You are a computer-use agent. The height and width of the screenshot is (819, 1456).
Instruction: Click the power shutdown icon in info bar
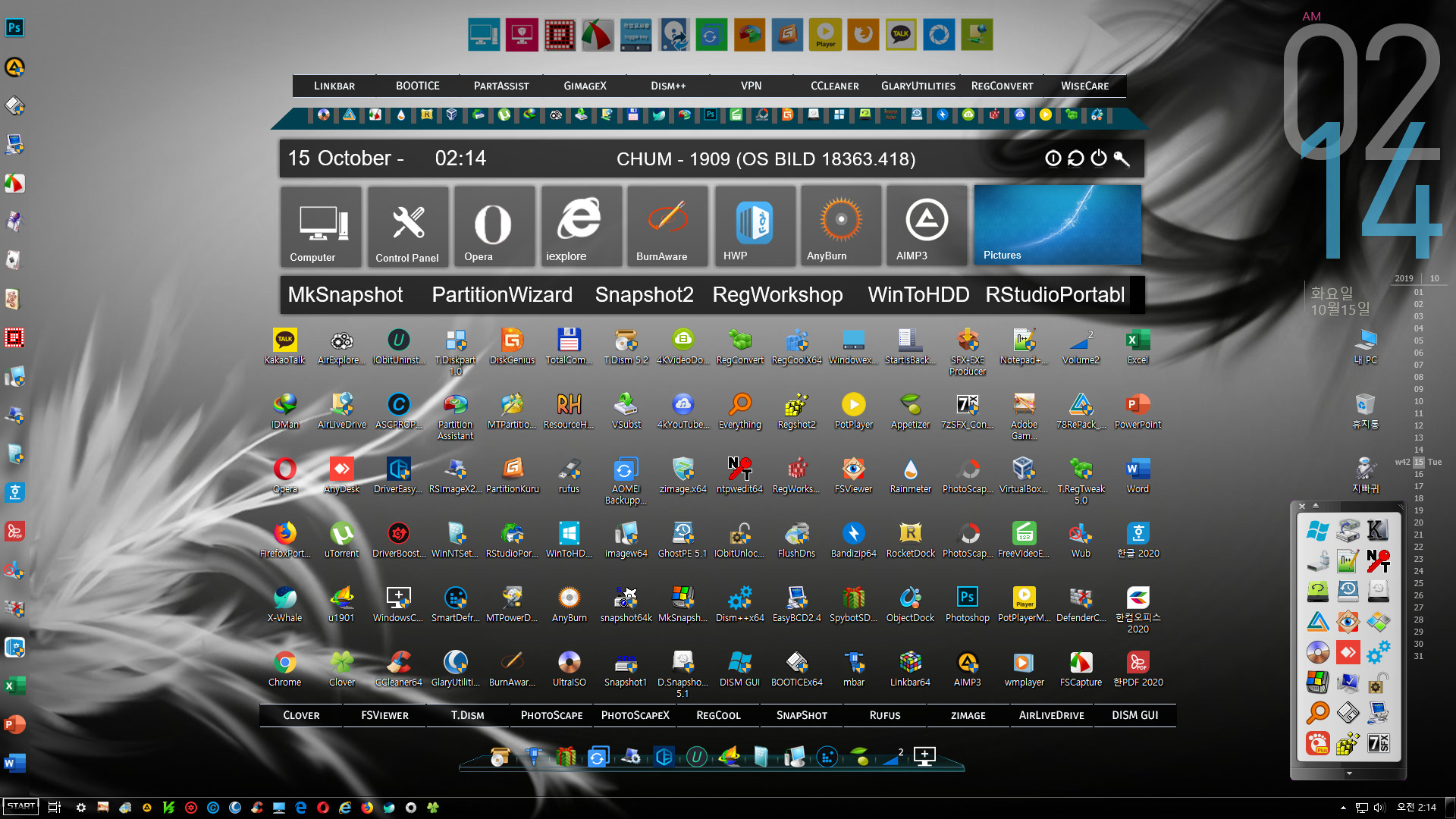coord(1099,158)
